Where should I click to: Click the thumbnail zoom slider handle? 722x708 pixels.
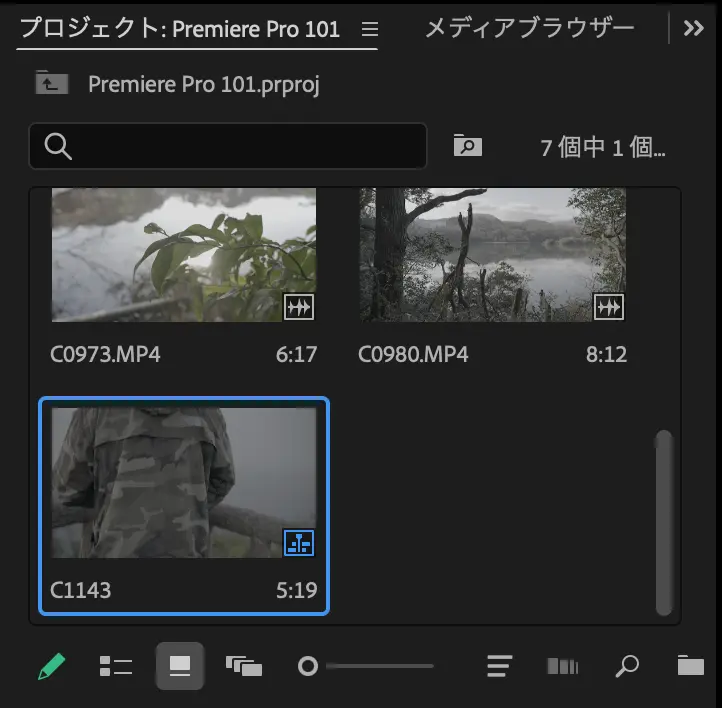pyautogui.click(x=308, y=666)
